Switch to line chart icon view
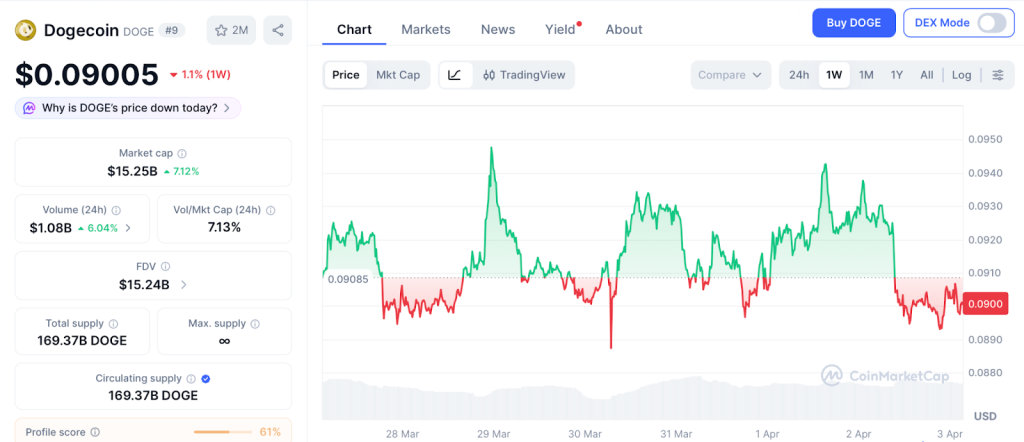 [455, 75]
